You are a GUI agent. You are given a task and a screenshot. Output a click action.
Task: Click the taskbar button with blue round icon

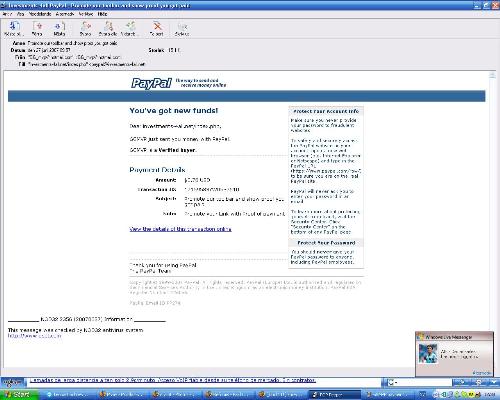pyautogui.click(x=69, y=395)
